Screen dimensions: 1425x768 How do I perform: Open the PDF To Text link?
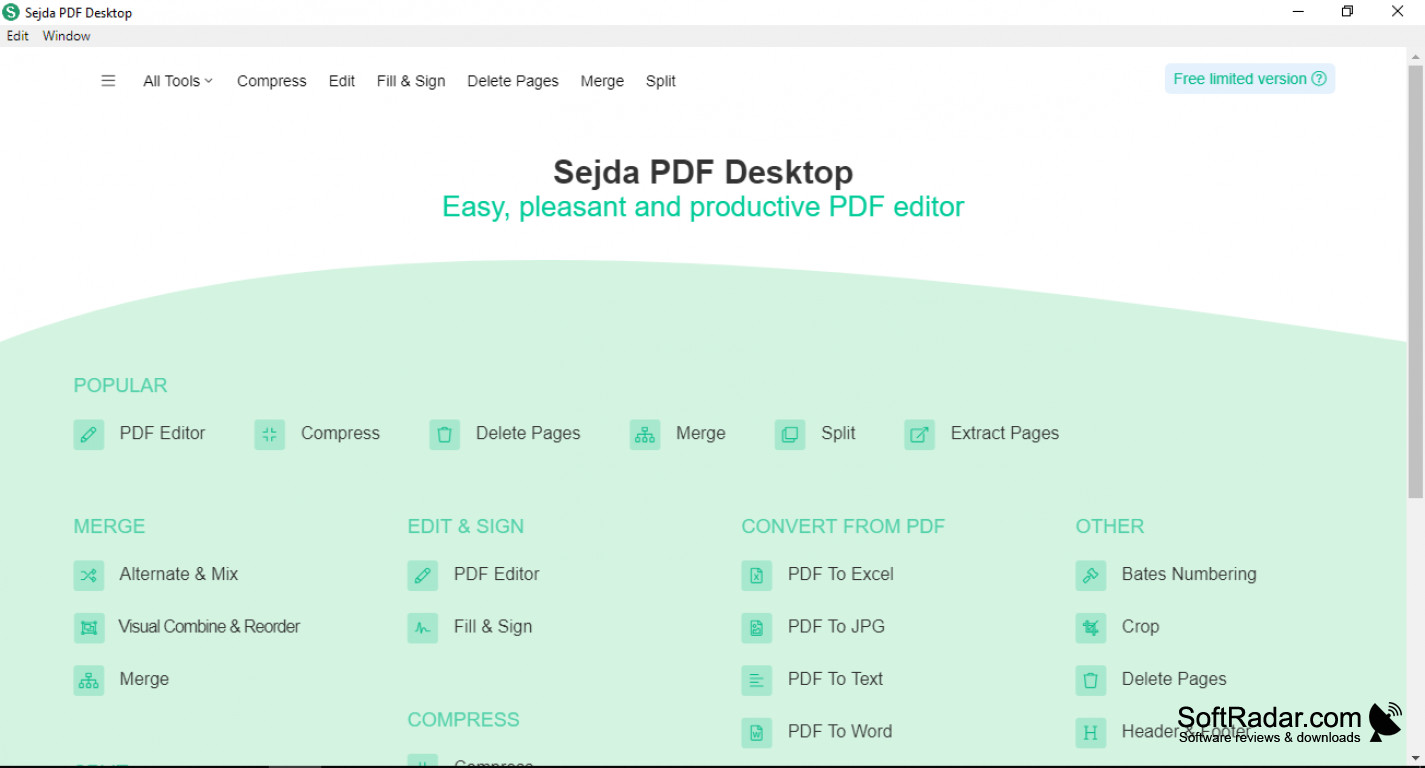[x=835, y=679]
